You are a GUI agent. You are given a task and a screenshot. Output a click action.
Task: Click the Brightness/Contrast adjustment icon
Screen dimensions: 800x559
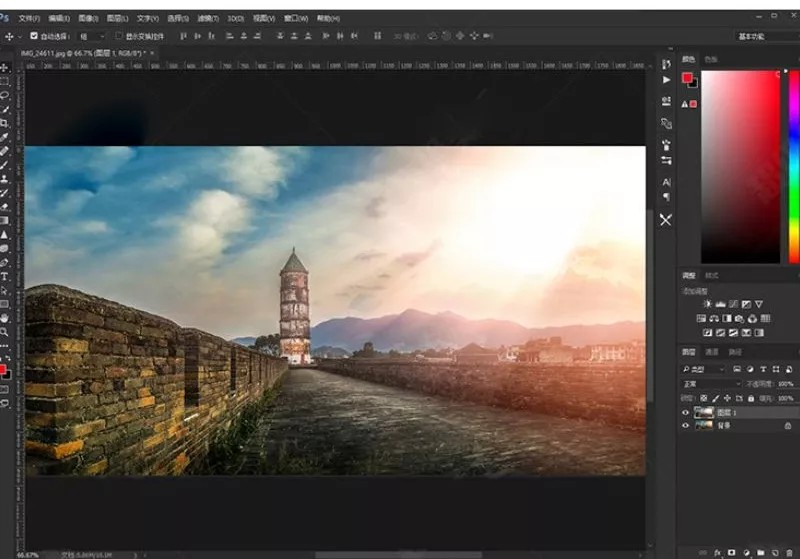pyautogui.click(x=708, y=304)
